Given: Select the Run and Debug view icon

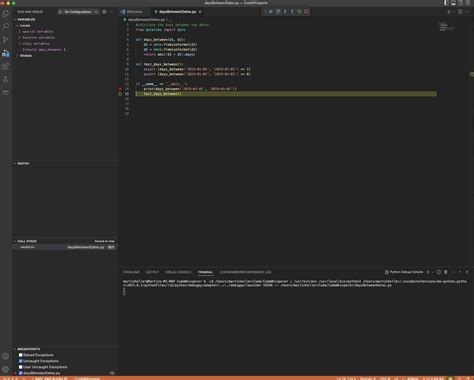Looking at the screenshot, I should point(5,53).
